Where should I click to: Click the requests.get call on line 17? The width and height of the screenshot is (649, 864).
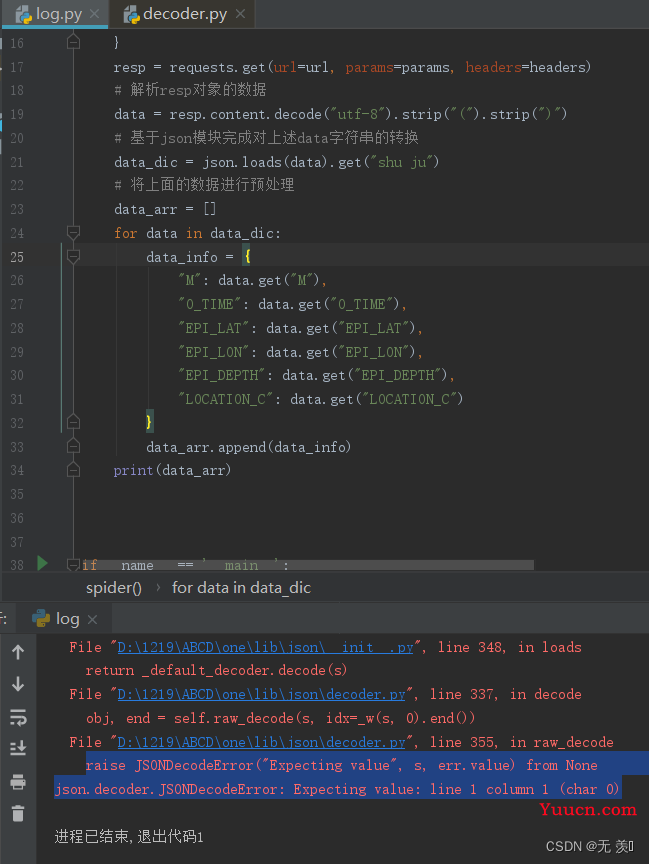(x=380, y=67)
